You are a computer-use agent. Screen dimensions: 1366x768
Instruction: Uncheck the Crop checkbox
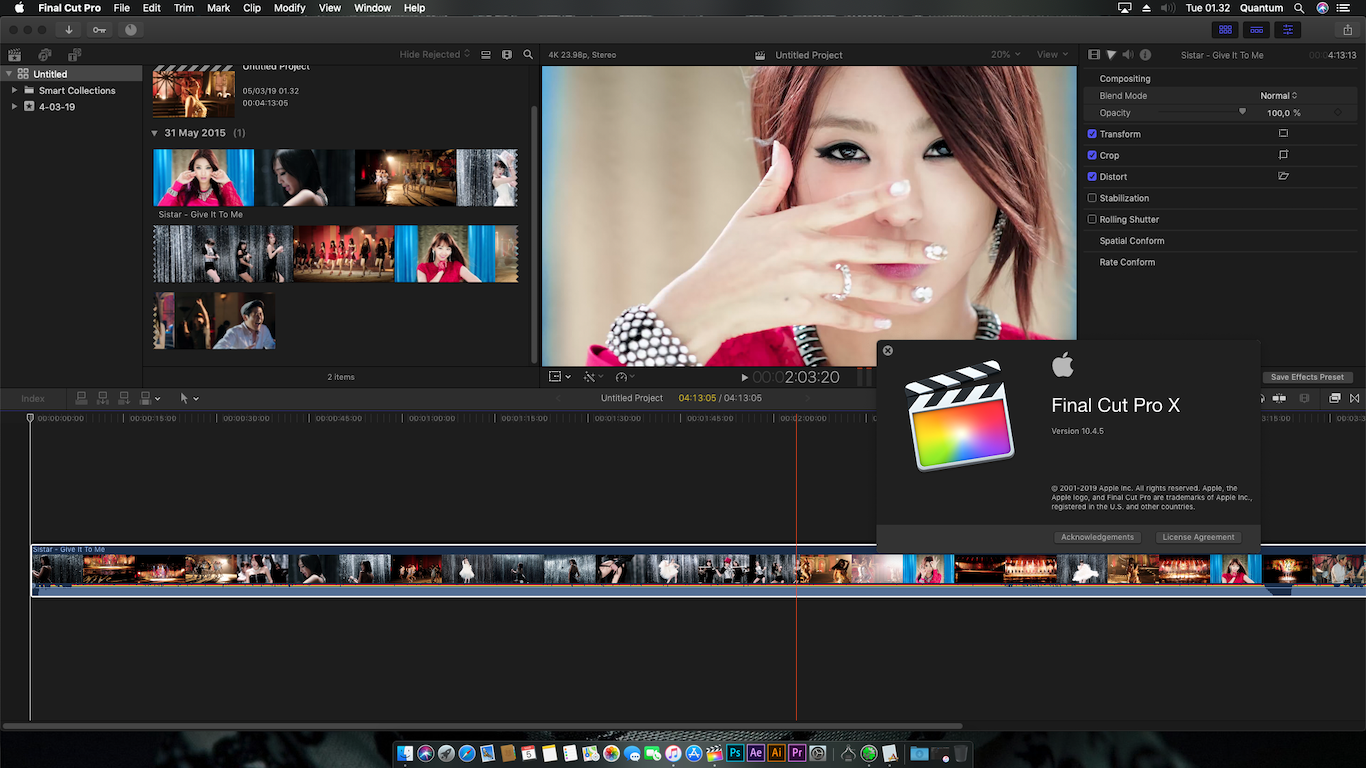tap(1092, 155)
